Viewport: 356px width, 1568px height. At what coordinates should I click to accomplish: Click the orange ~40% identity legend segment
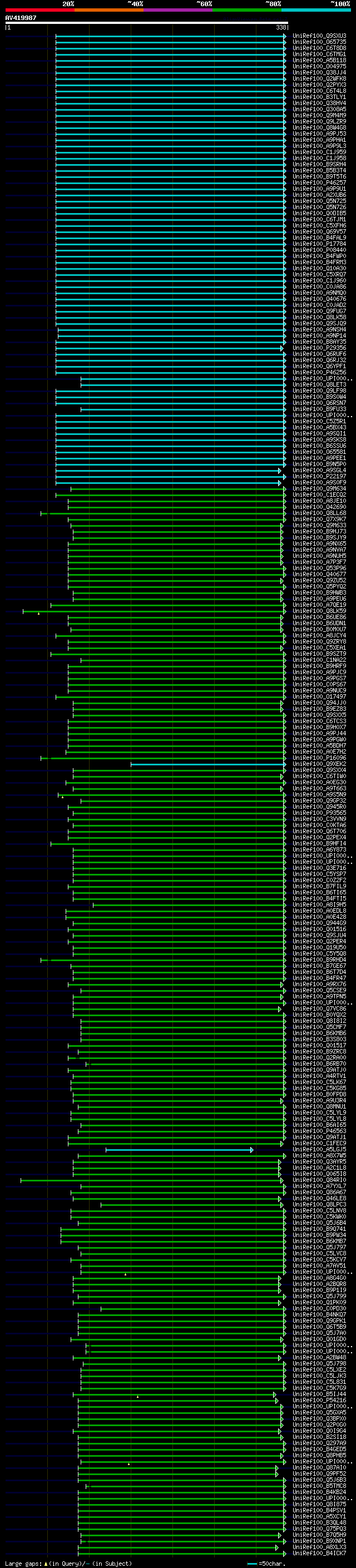tap(109, 10)
